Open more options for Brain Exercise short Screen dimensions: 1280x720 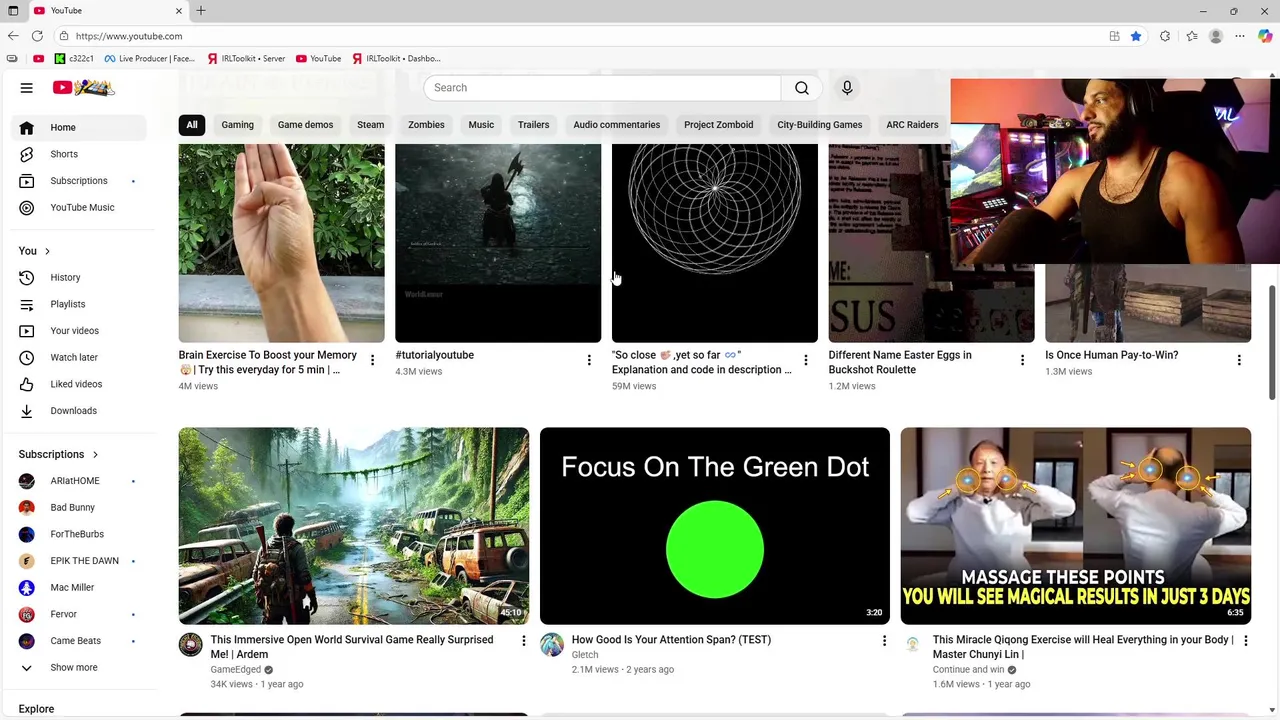[372, 360]
